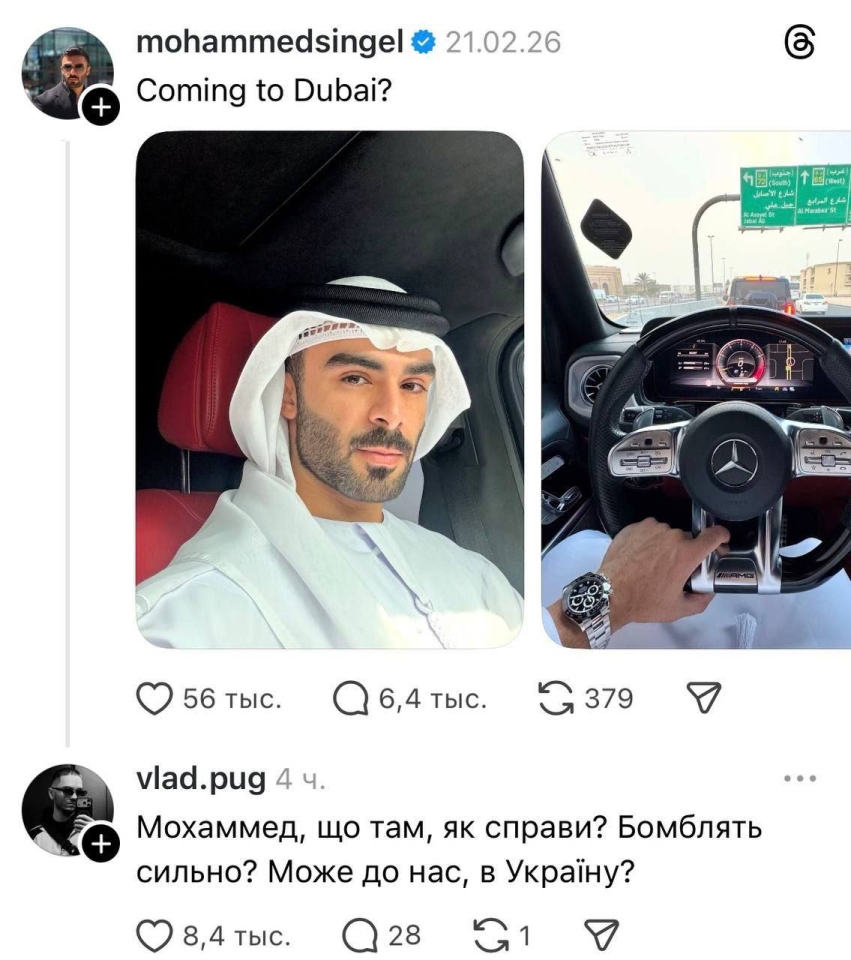Open replies to the vlad.pug comment

360,936
